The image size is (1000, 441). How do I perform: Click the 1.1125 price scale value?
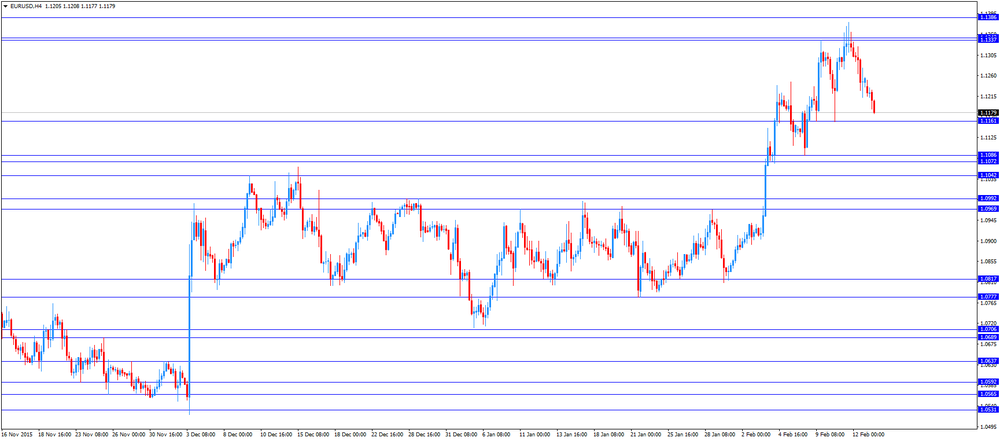989,138
